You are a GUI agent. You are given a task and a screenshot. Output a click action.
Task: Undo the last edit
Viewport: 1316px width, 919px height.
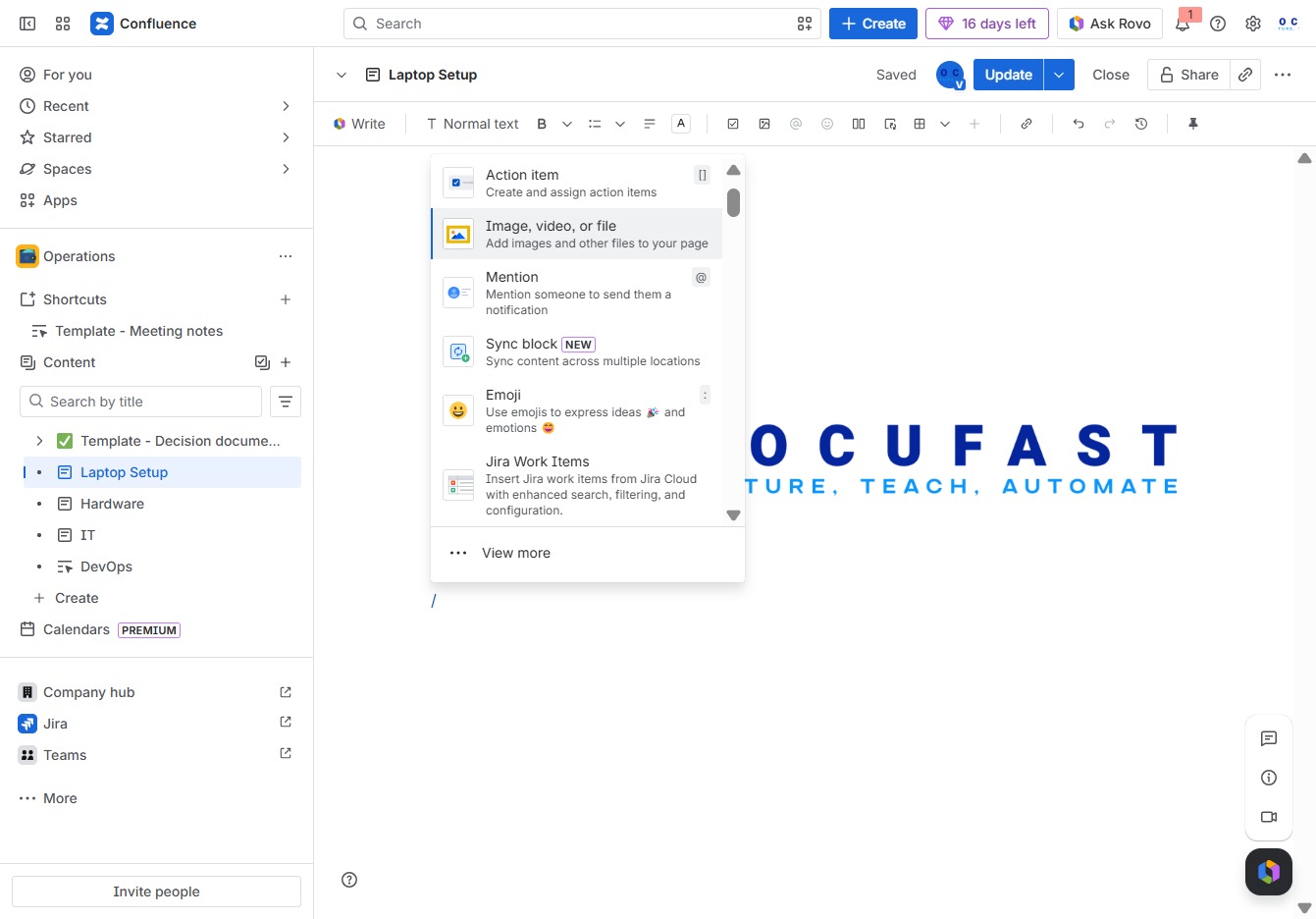(x=1079, y=124)
